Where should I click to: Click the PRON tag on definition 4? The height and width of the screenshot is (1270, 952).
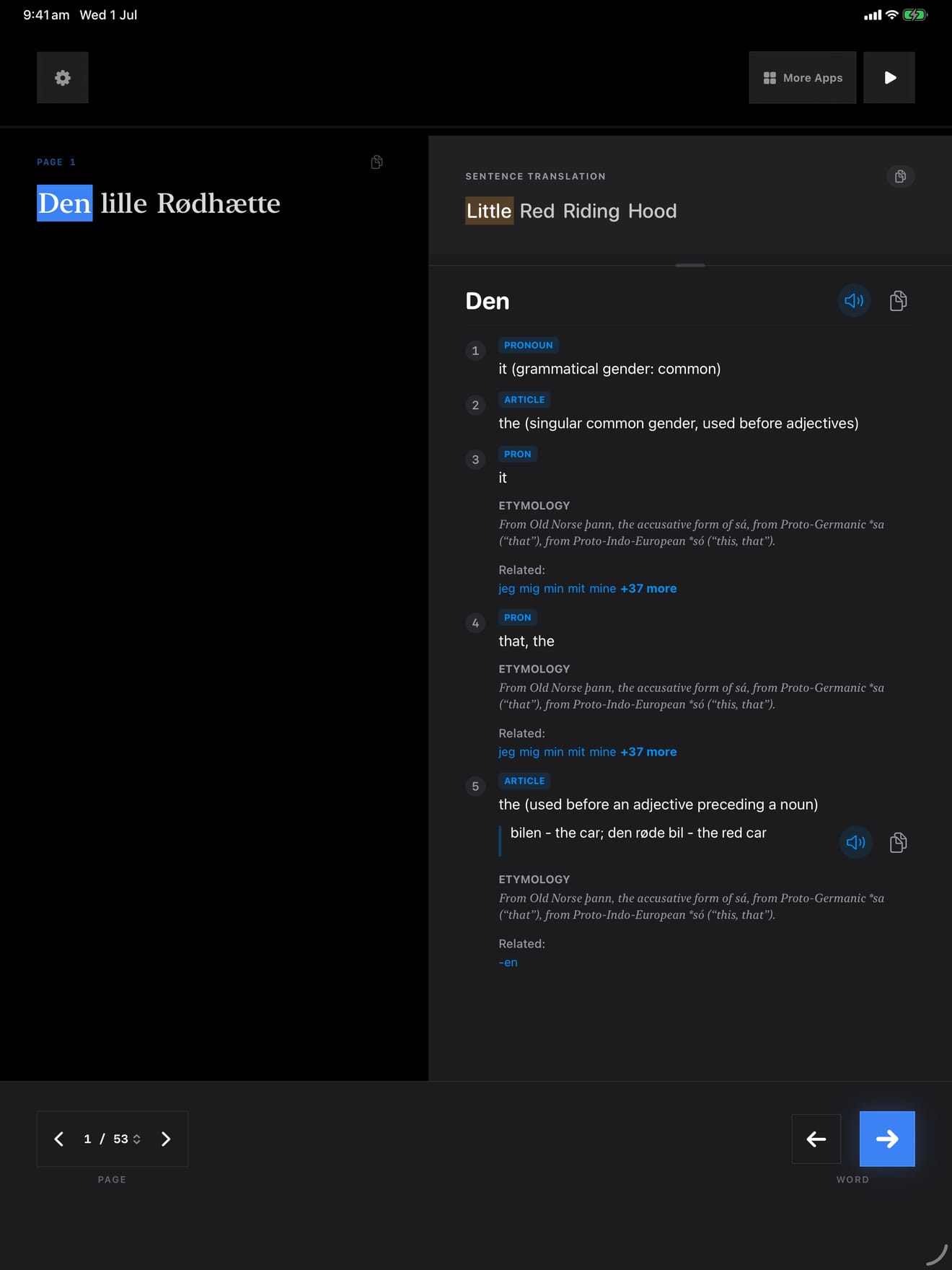(x=518, y=617)
